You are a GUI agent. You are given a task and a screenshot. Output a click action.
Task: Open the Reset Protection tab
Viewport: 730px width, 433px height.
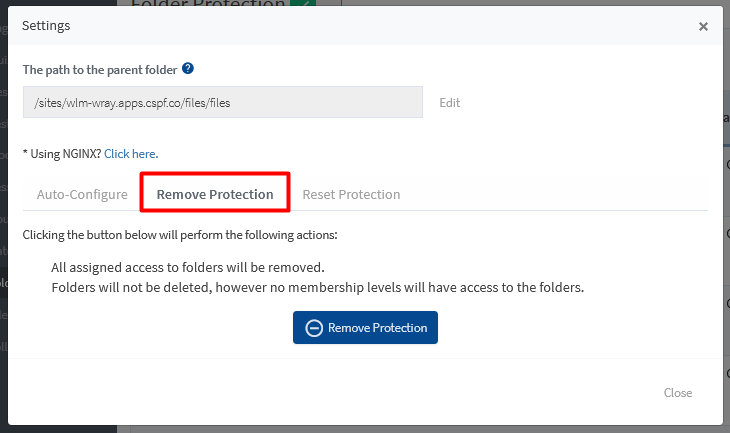351,194
